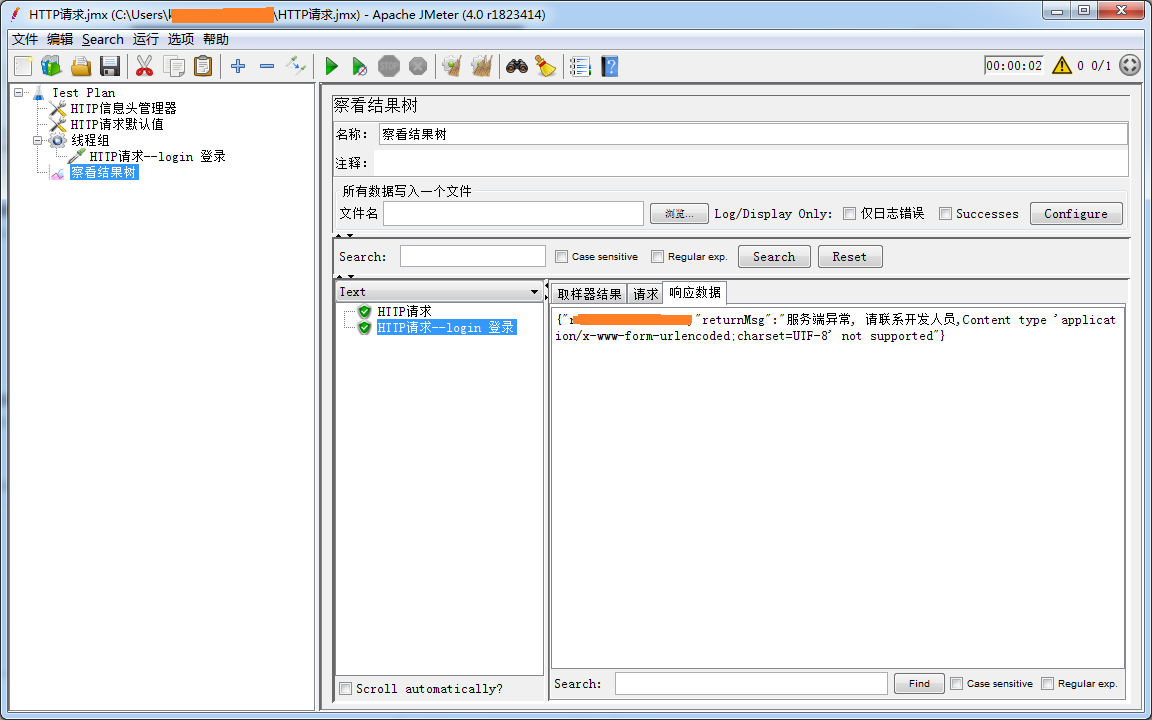The image size is (1152, 720).
Task: Click the Find button
Action: (919, 683)
